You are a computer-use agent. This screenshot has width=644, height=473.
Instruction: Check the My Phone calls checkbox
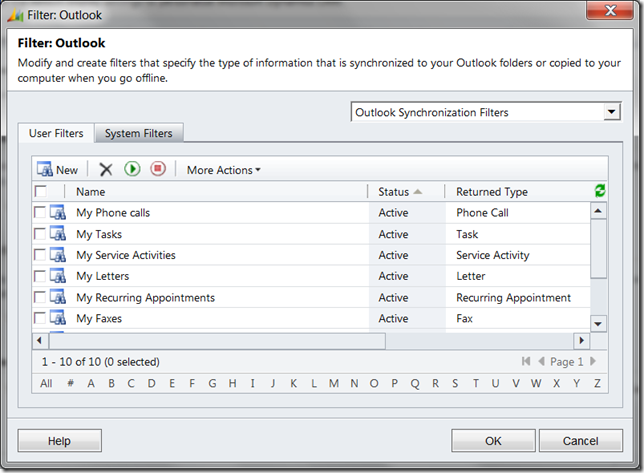click(39, 212)
